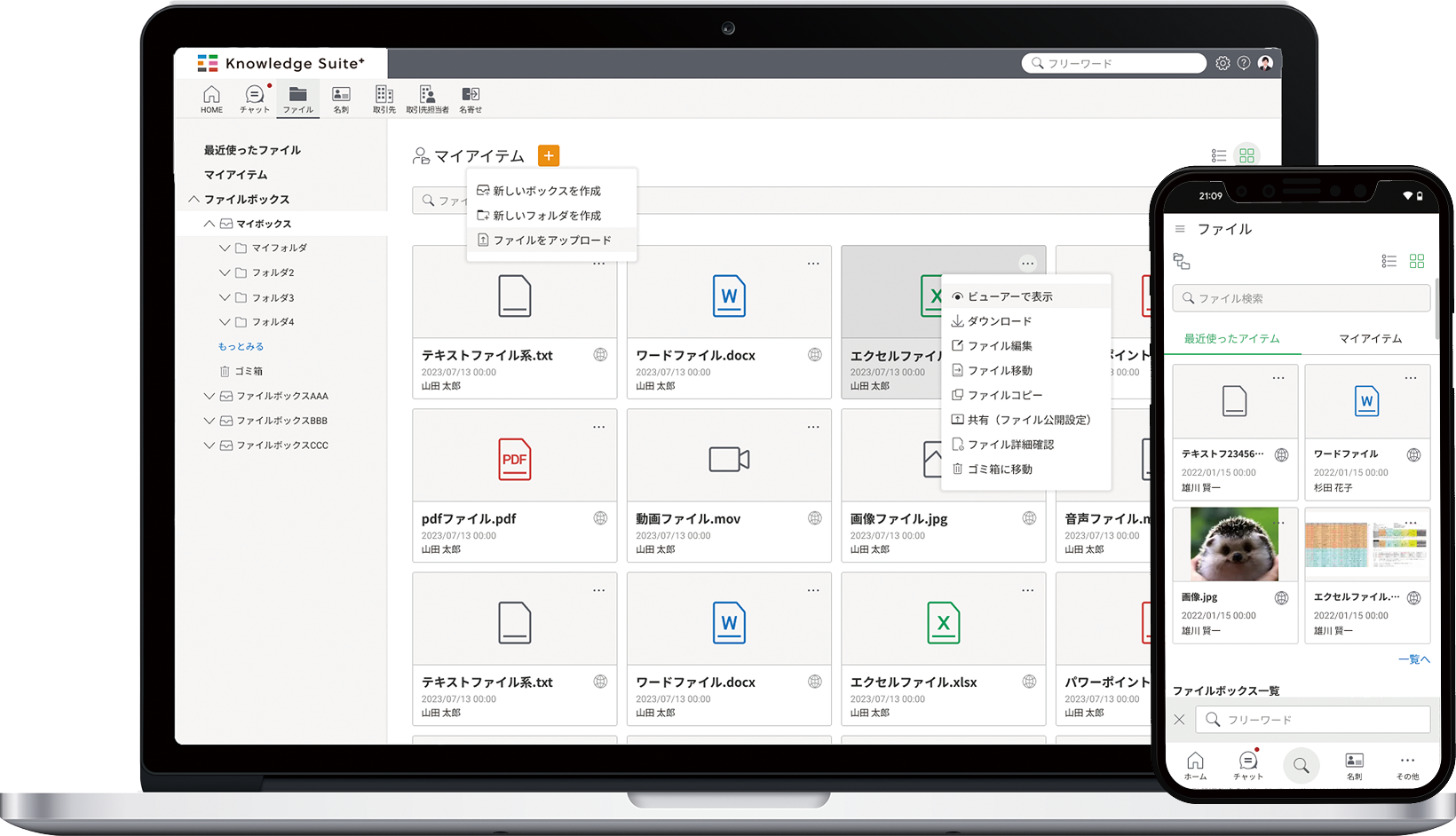Expand the ファイルボックスAAA tree node
The width and height of the screenshot is (1456, 836).
(210, 396)
